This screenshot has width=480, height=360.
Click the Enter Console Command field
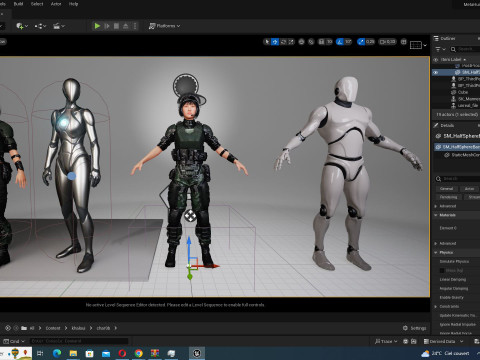pos(79,341)
